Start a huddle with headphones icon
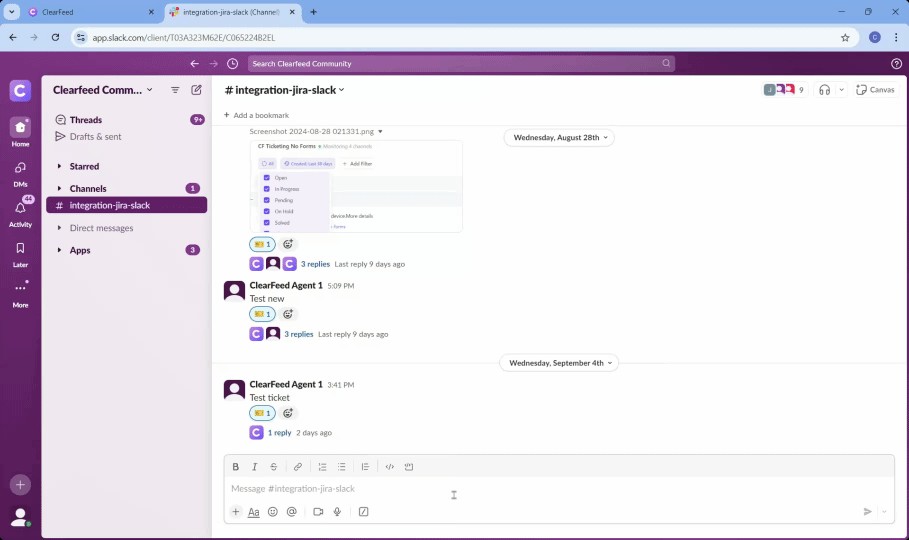The image size is (909, 540). coord(824,90)
